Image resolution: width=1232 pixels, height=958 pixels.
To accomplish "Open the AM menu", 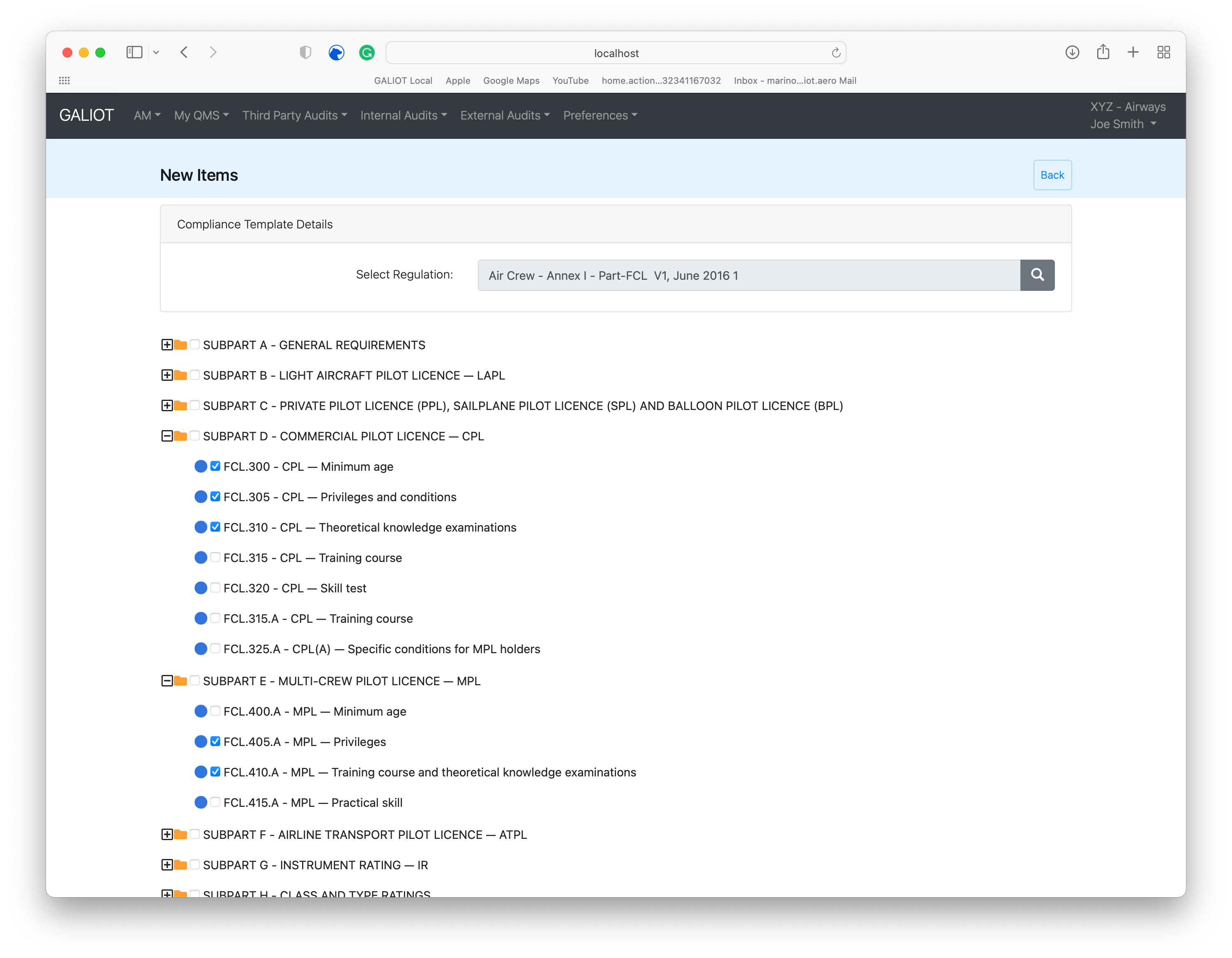I will (x=147, y=115).
